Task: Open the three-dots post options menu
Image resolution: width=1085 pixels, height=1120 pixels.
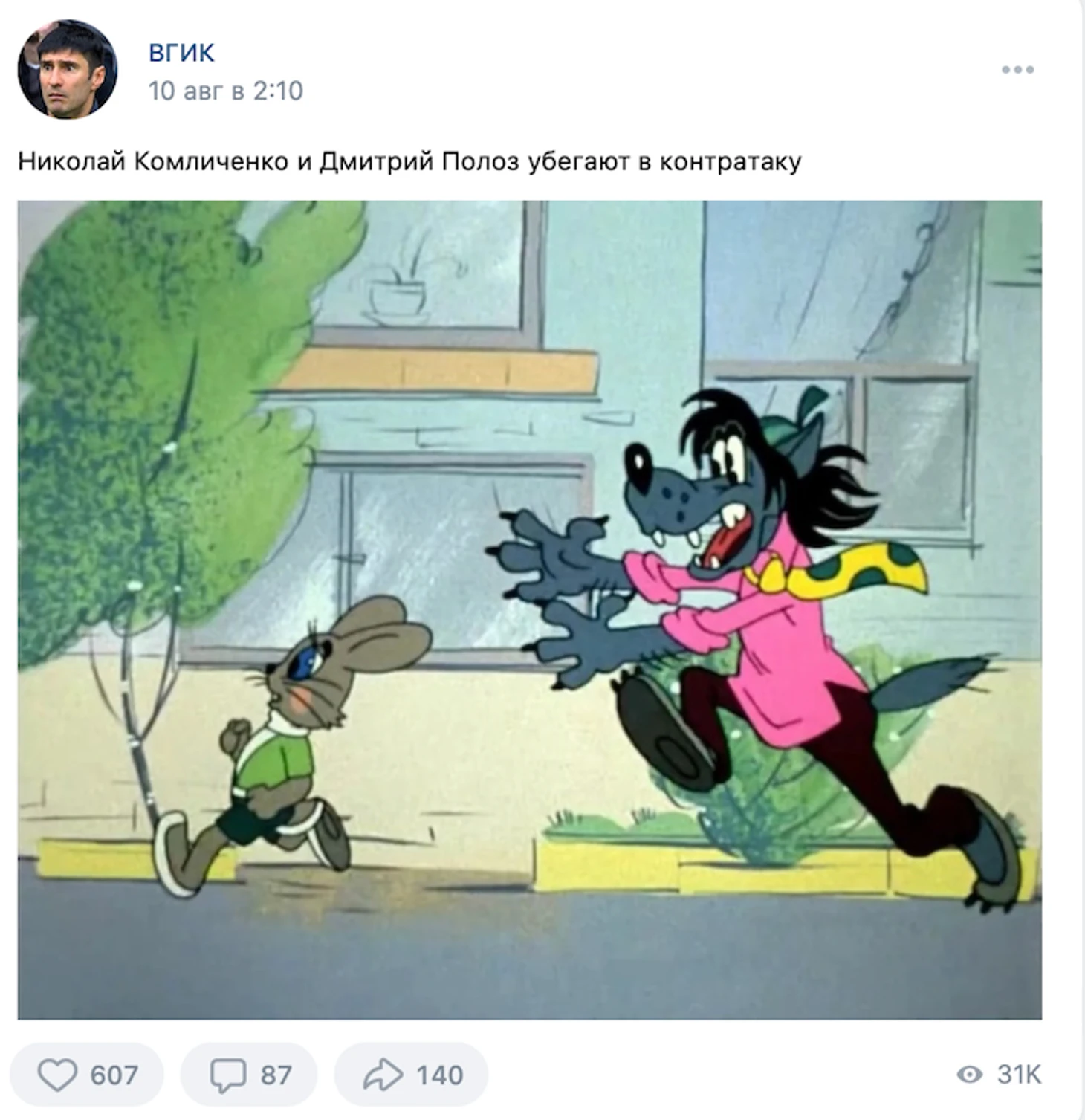Action: [1017, 70]
